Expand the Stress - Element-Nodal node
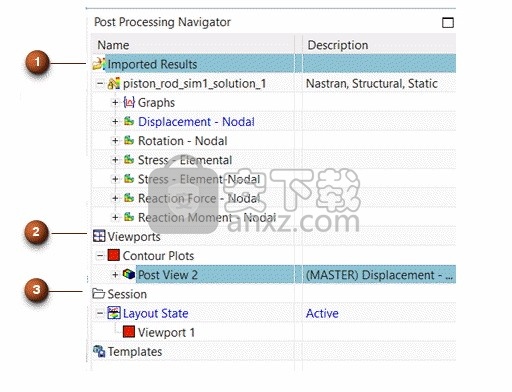The width and height of the screenshot is (512, 392). (x=115, y=179)
